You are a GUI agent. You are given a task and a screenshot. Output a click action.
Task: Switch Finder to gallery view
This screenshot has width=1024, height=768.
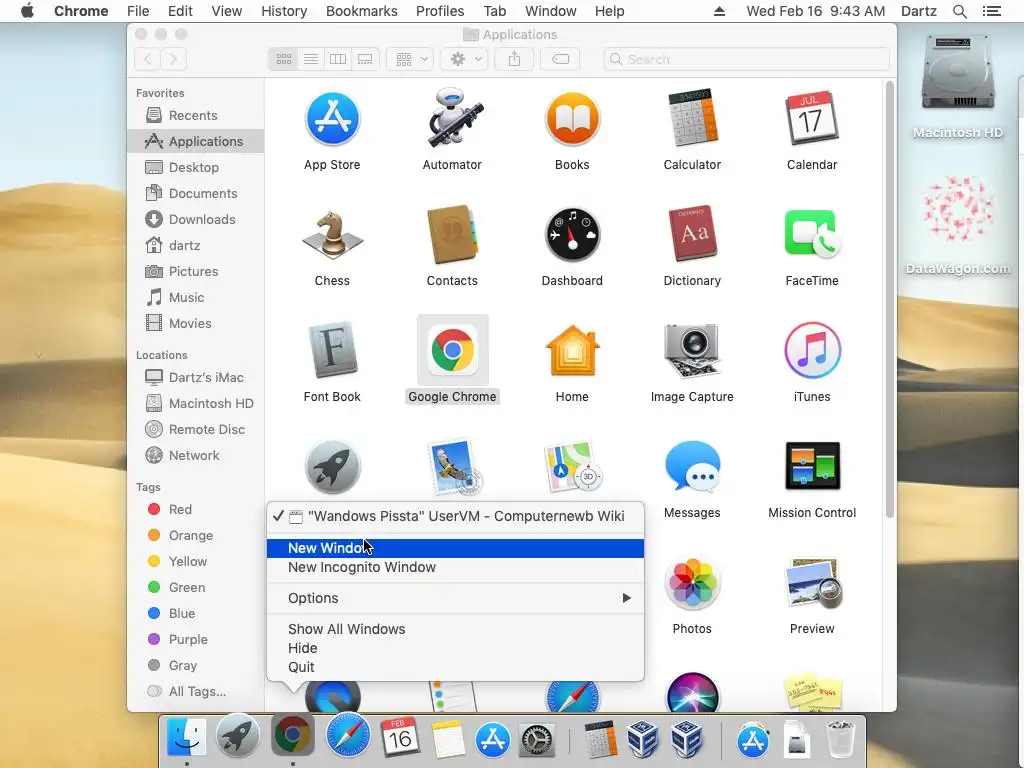(365, 59)
